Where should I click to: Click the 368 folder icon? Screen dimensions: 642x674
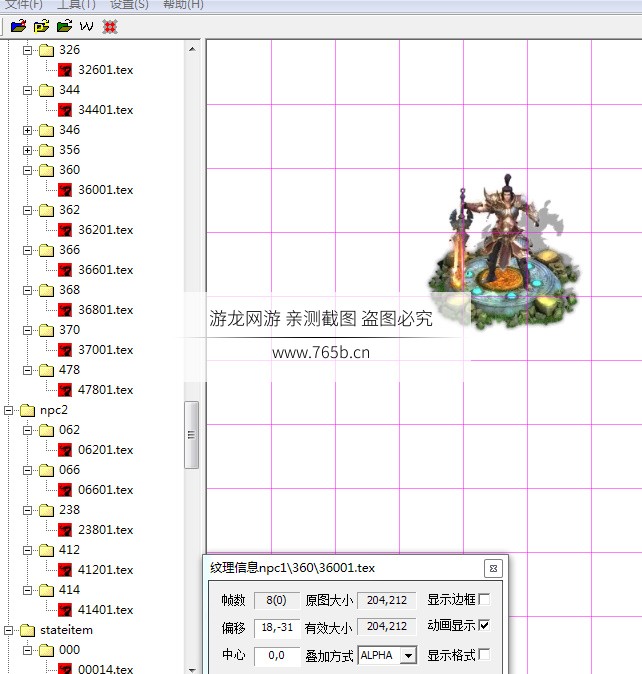46,290
